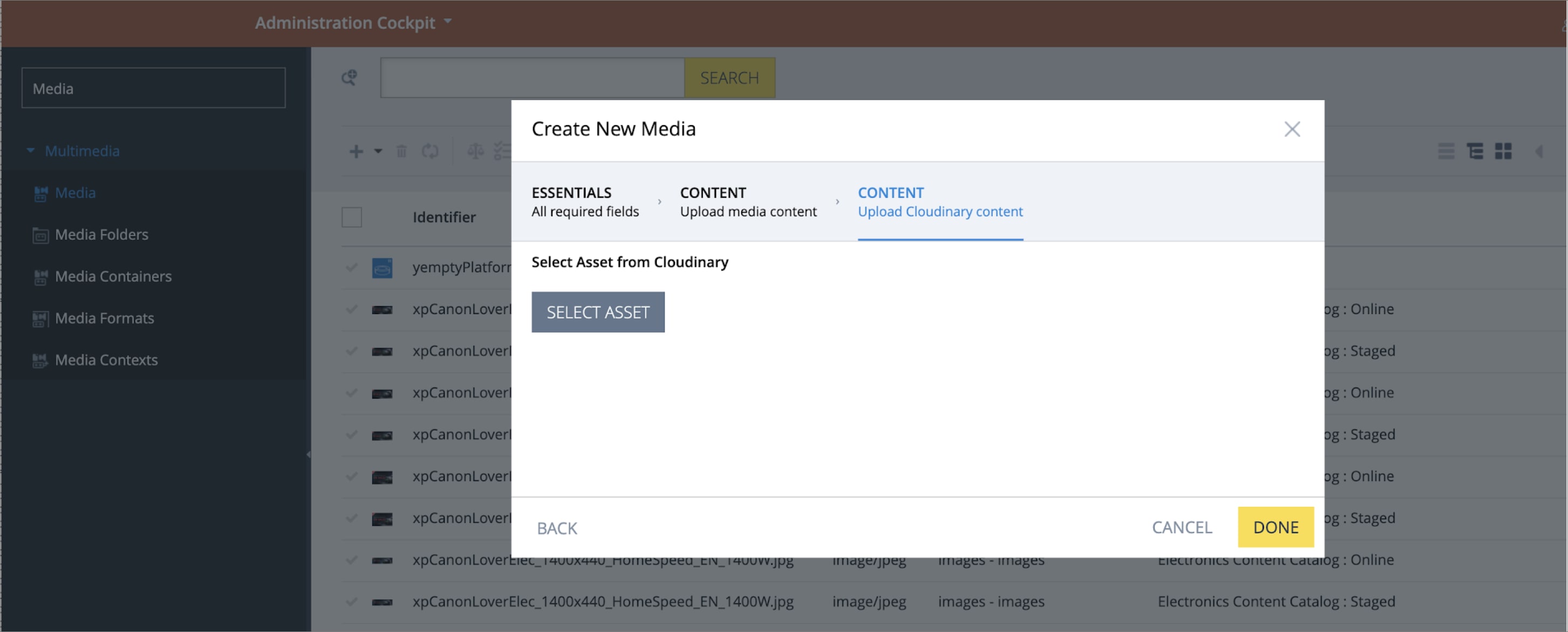The height and width of the screenshot is (632, 1568).
Task: Close the Create New Media dialog
Action: click(x=1292, y=129)
